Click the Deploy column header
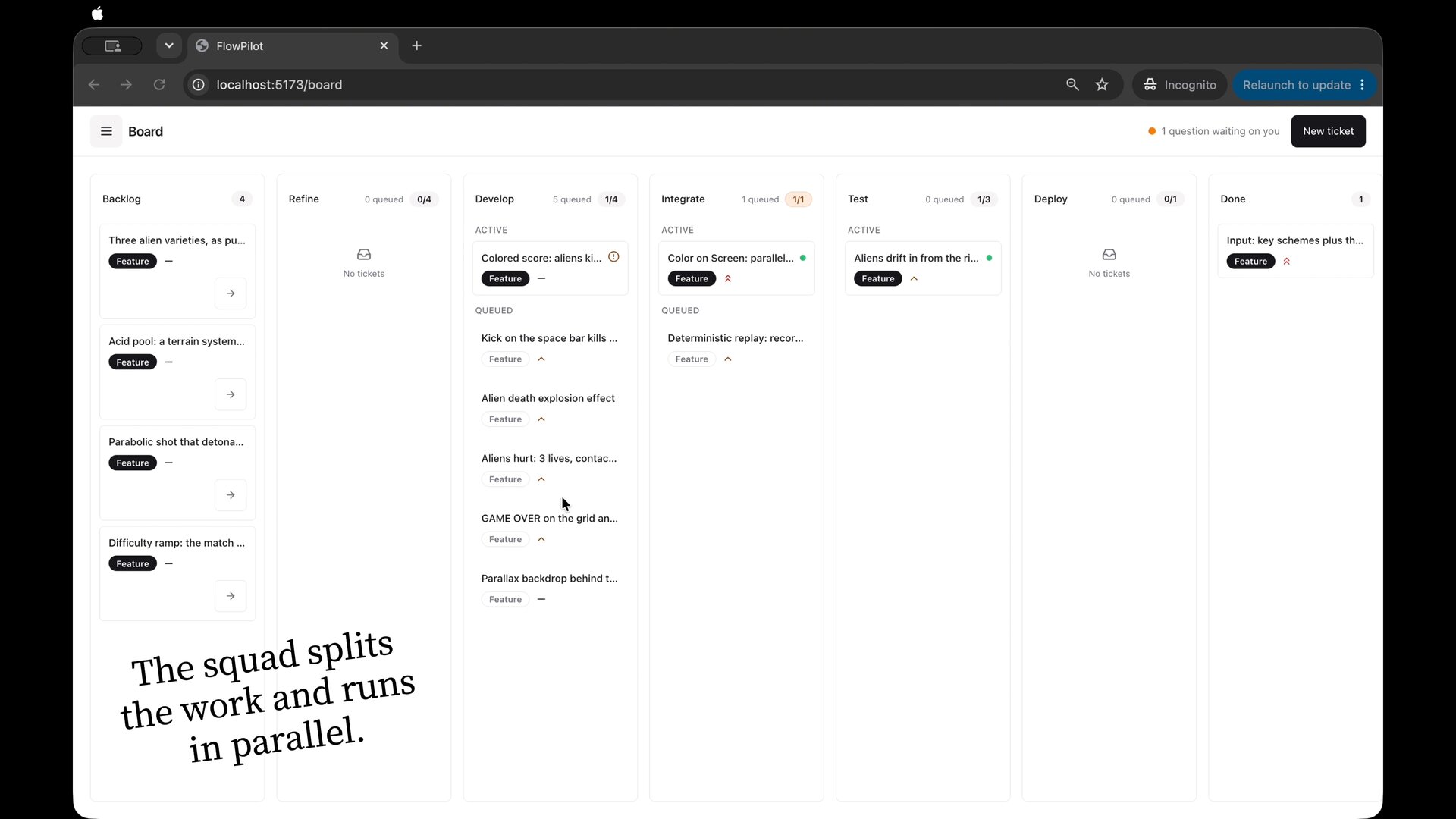The width and height of the screenshot is (1456, 819). pyautogui.click(x=1050, y=199)
